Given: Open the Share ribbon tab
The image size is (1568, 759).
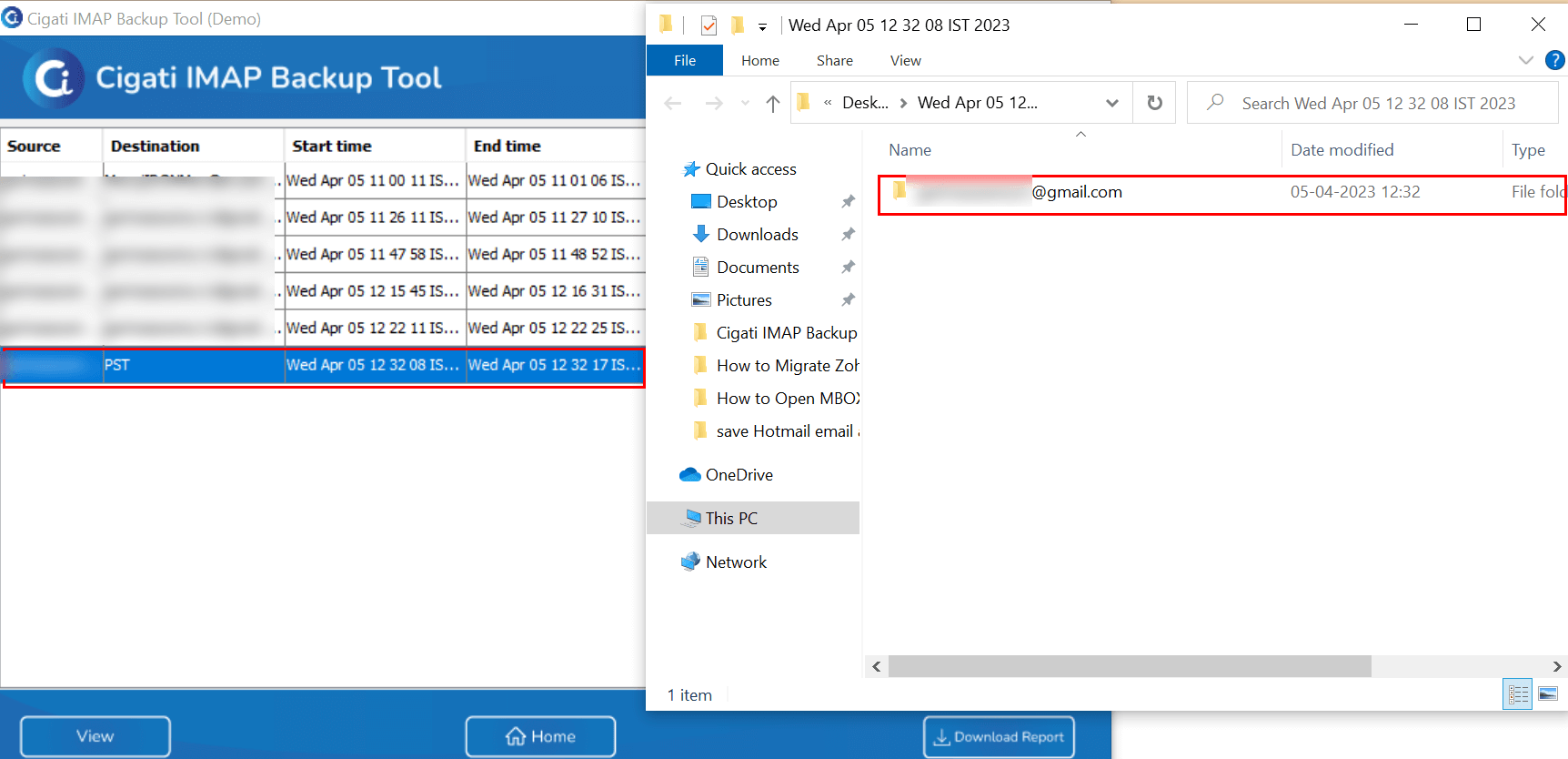Looking at the screenshot, I should coord(835,60).
